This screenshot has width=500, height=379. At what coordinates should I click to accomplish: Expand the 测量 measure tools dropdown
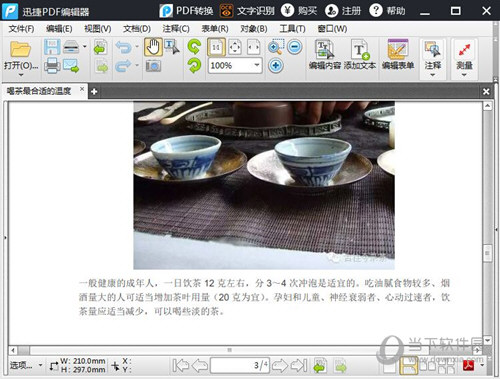click(464, 75)
